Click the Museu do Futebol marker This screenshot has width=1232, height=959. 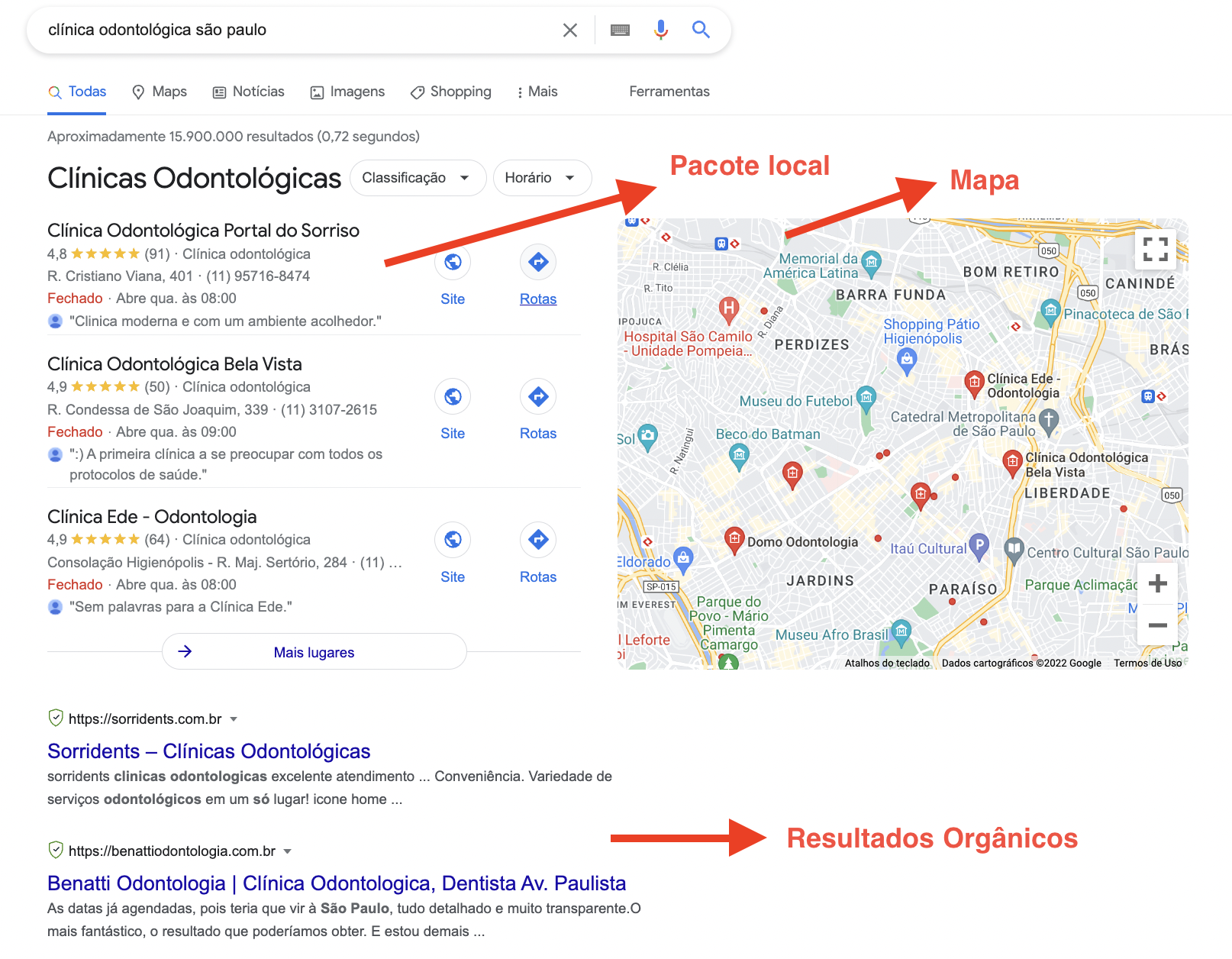point(866,398)
